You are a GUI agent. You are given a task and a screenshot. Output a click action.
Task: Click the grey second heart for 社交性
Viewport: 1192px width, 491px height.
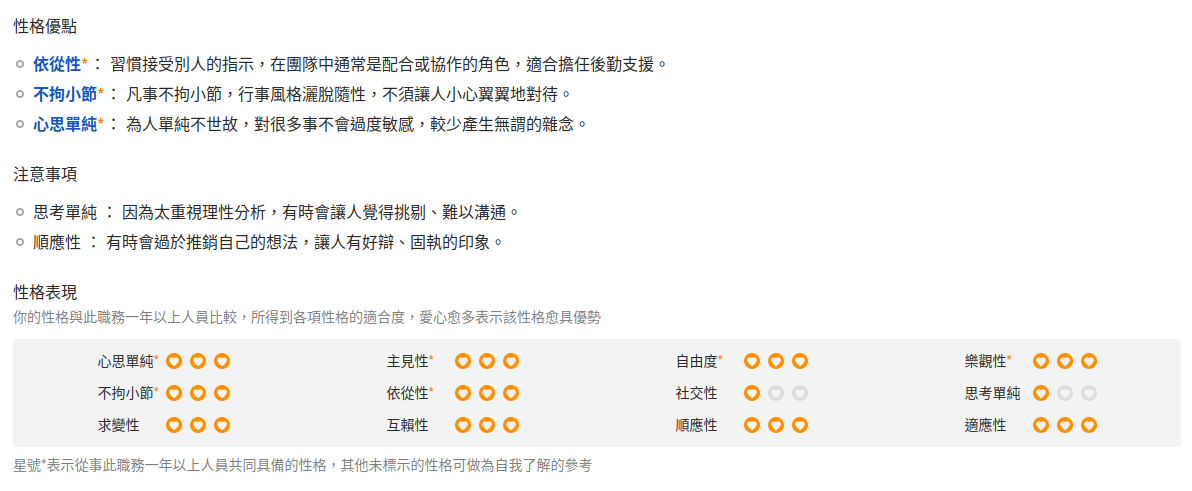pyautogui.click(x=776, y=393)
